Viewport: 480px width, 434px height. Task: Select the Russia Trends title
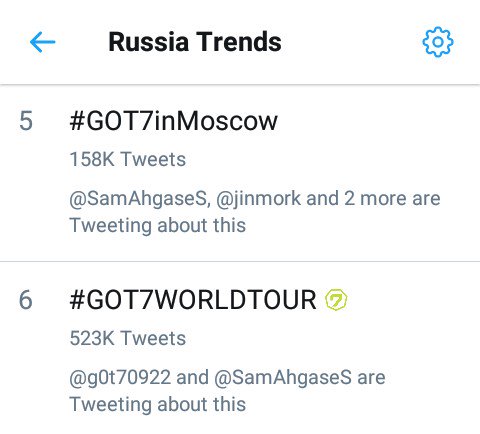tap(195, 42)
